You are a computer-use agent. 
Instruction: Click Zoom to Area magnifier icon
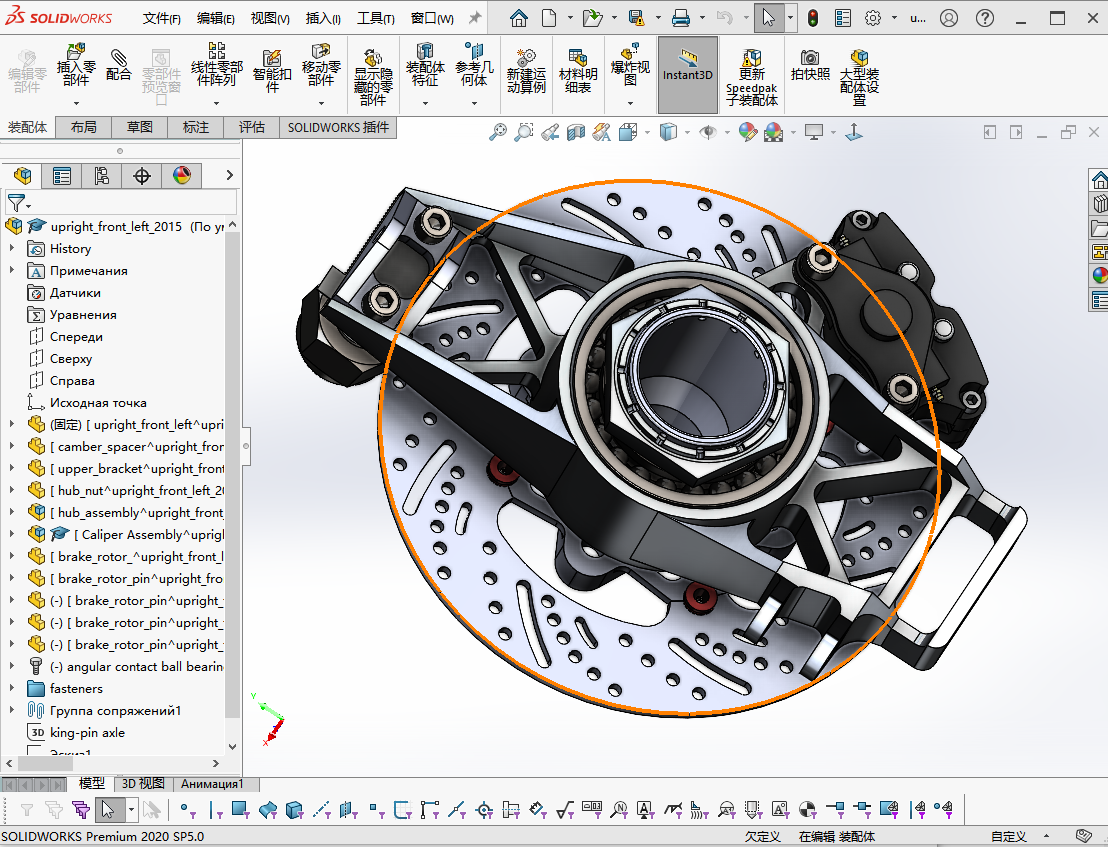point(524,132)
